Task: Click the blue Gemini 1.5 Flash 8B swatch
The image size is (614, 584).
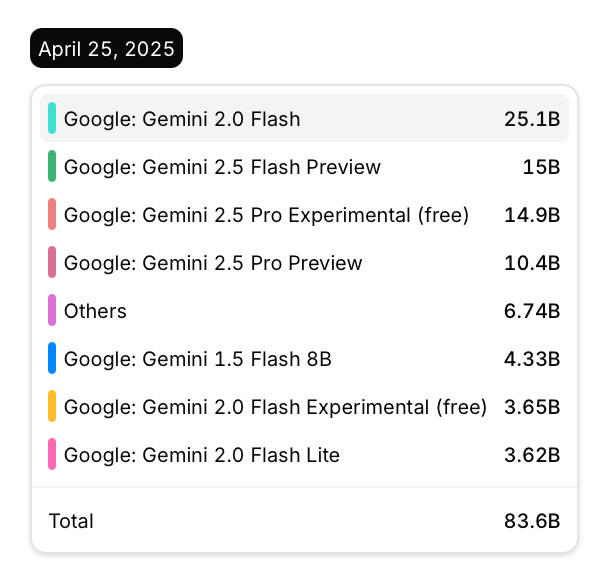Action: pyautogui.click(x=52, y=359)
